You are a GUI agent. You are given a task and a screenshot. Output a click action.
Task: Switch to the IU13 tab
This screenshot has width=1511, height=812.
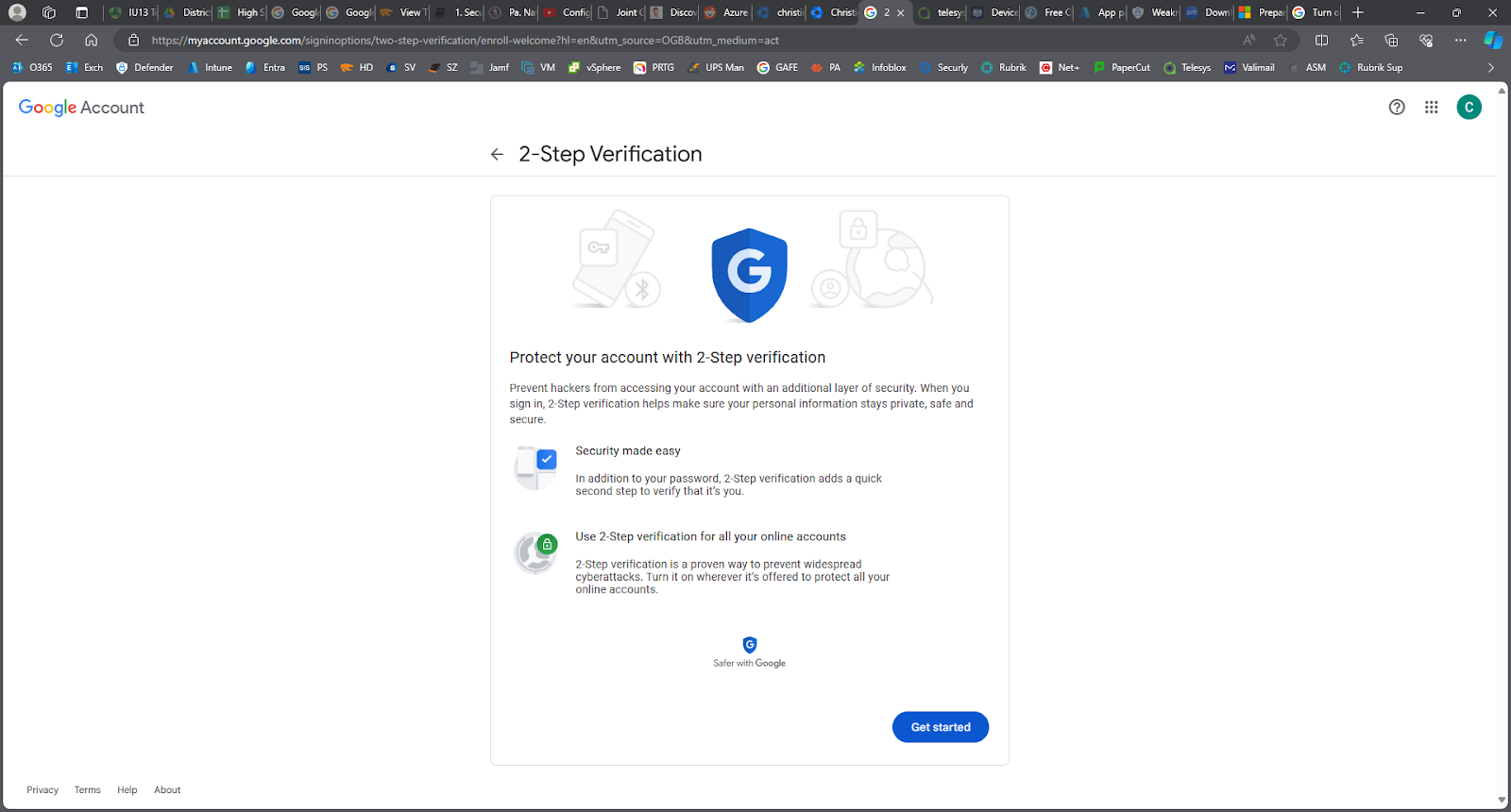click(131, 12)
